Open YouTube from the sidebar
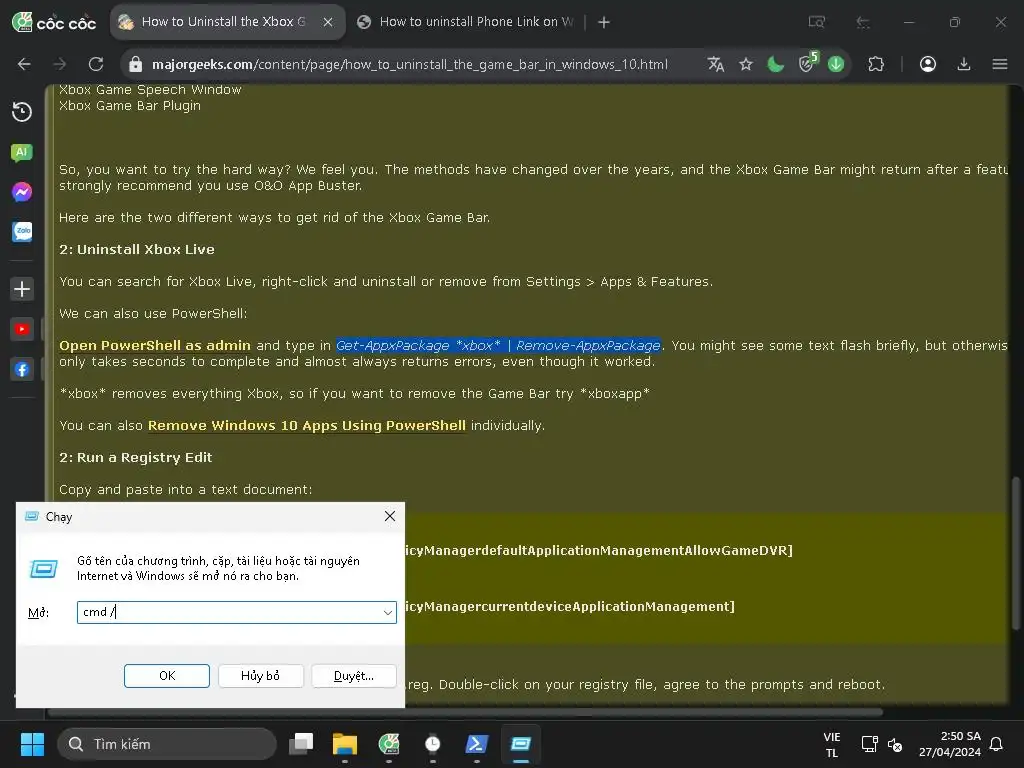Image resolution: width=1024 pixels, height=768 pixels. (22, 329)
